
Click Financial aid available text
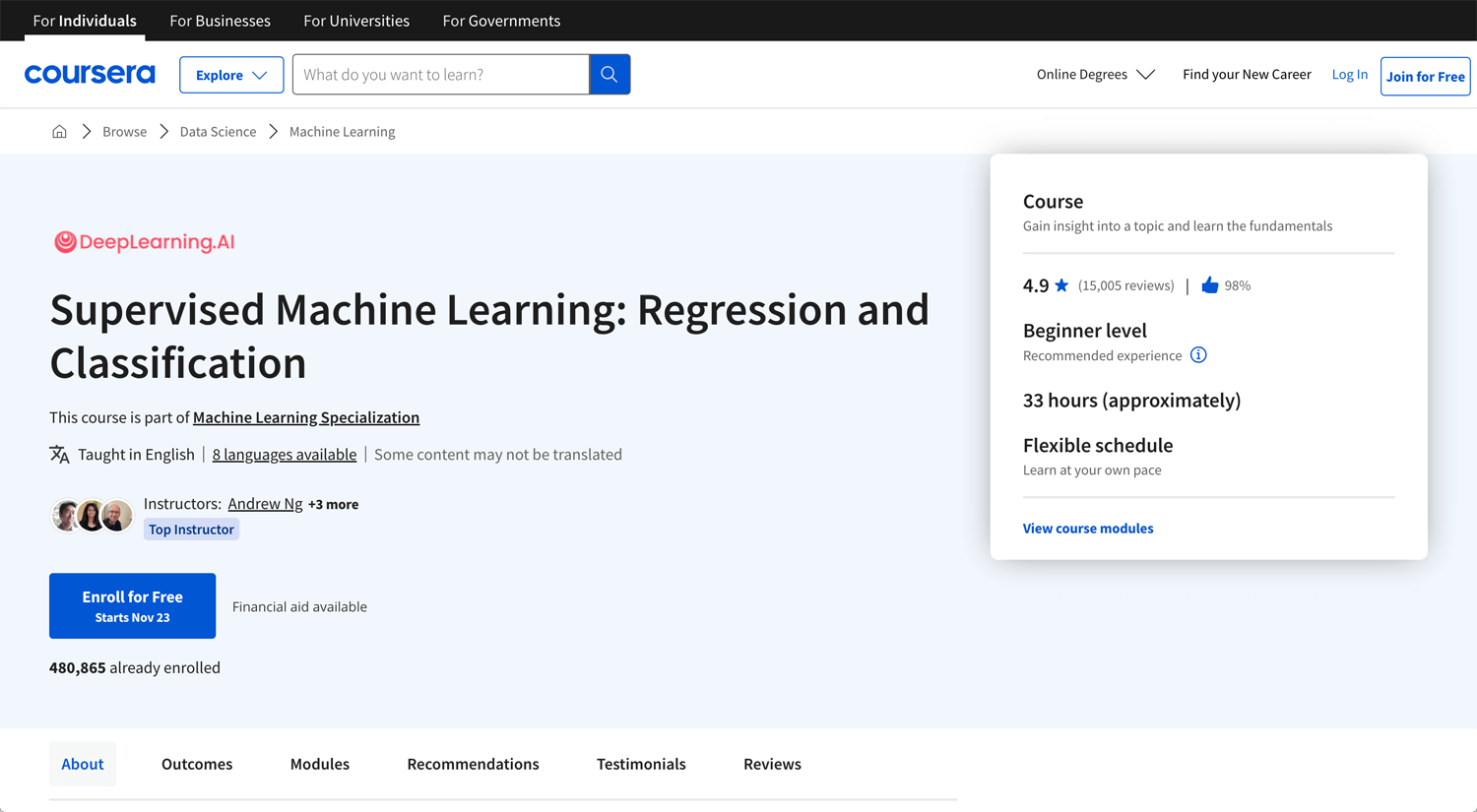299,607
